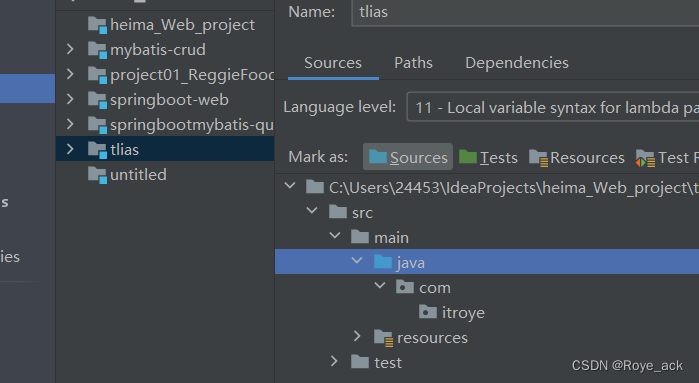This screenshot has height=383, width=699.
Task: Mark folder as Sources
Action: pyautogui.click(x=408, y=157)
